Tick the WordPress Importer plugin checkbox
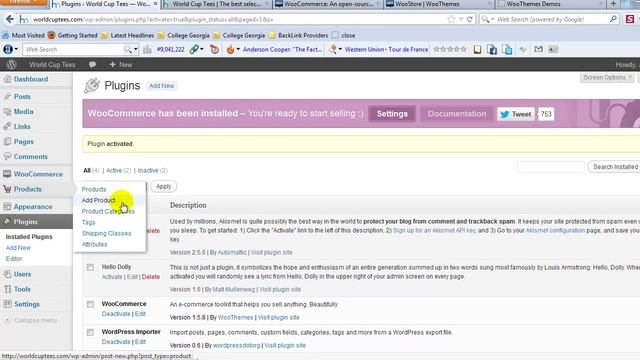The height and width of the screenshot is (360, 640). (90, 332)
